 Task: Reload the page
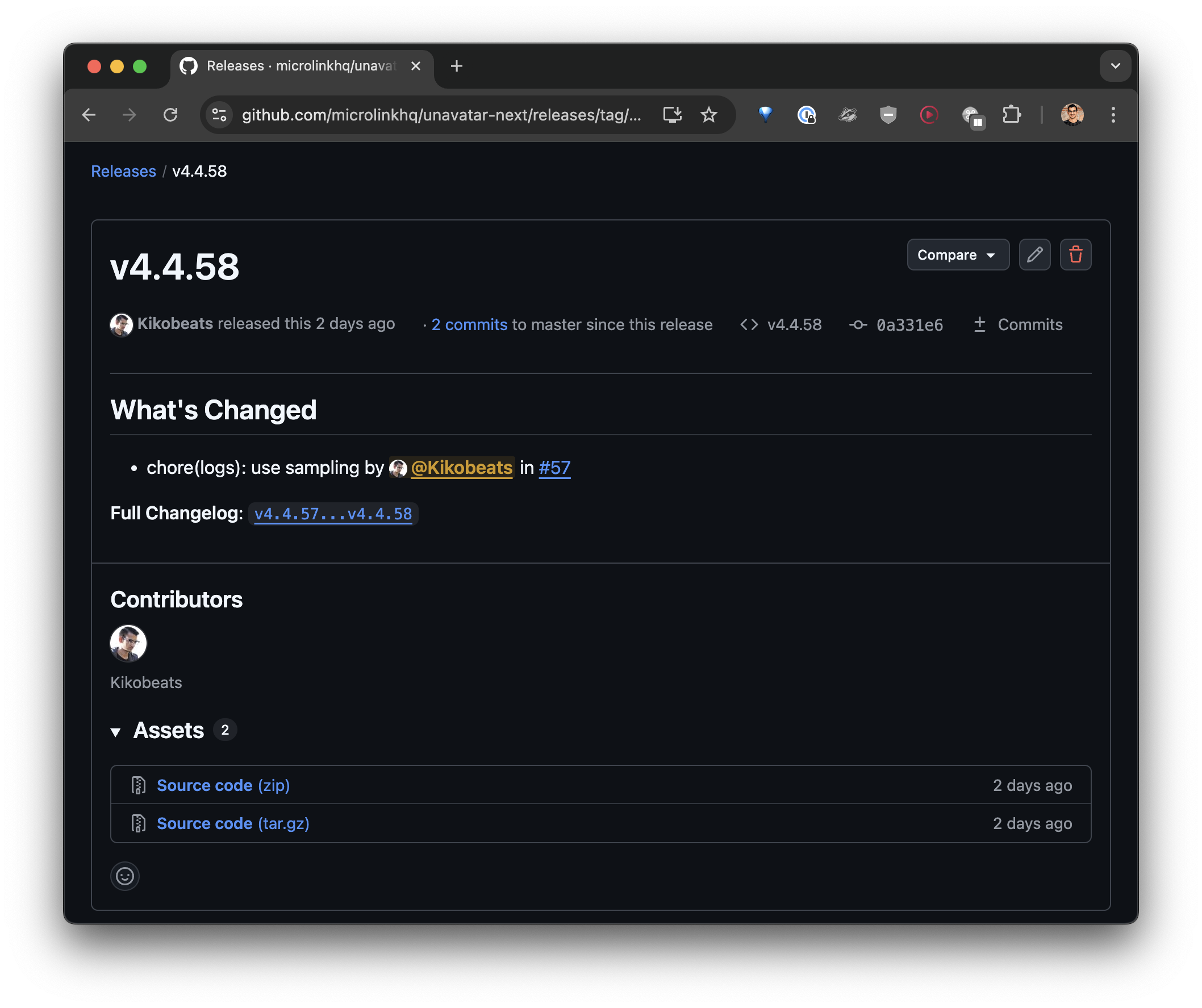(170, 115)
